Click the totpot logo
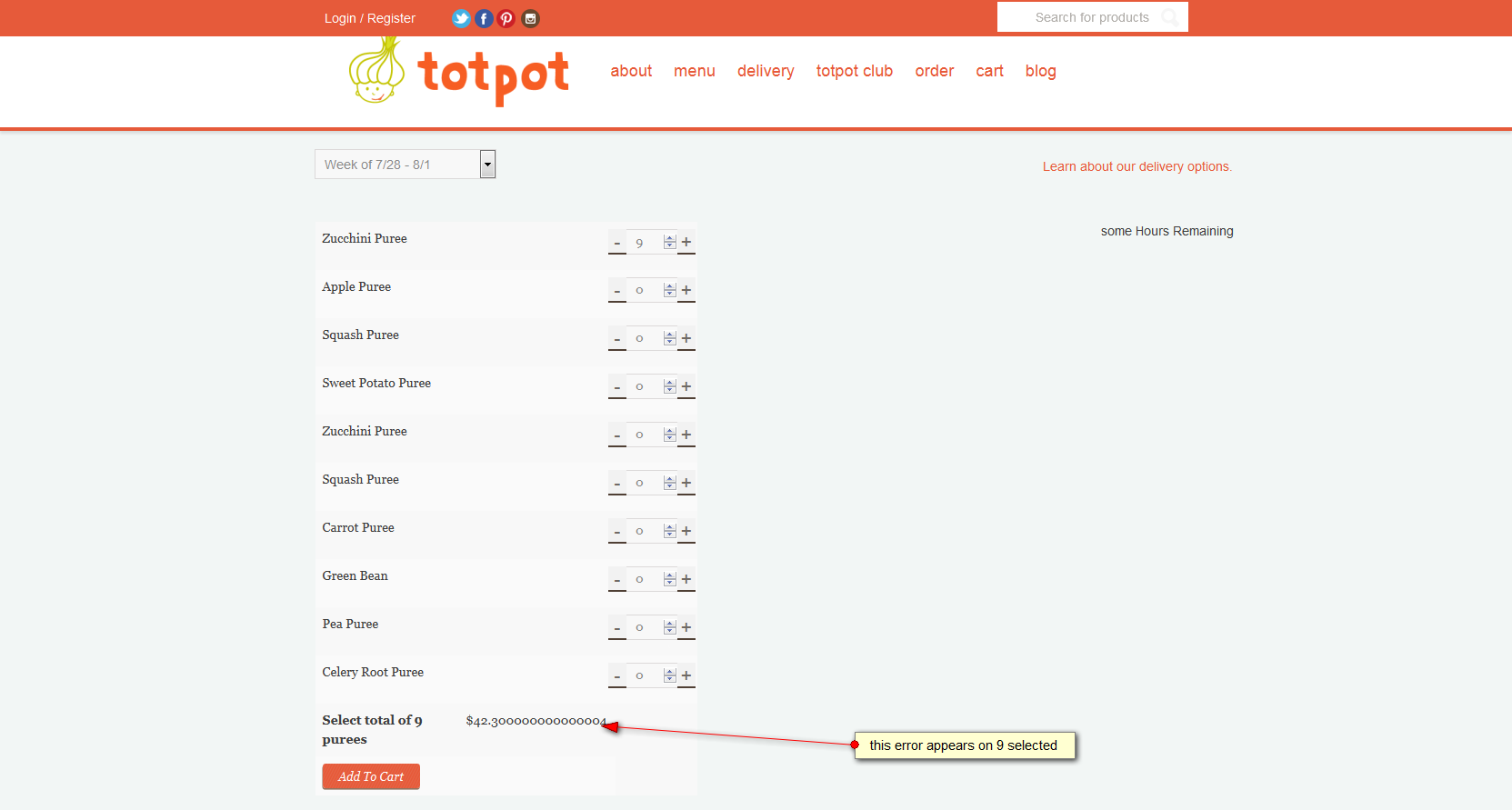Viewport: 1512px width, 810px height. coord(459,72)
